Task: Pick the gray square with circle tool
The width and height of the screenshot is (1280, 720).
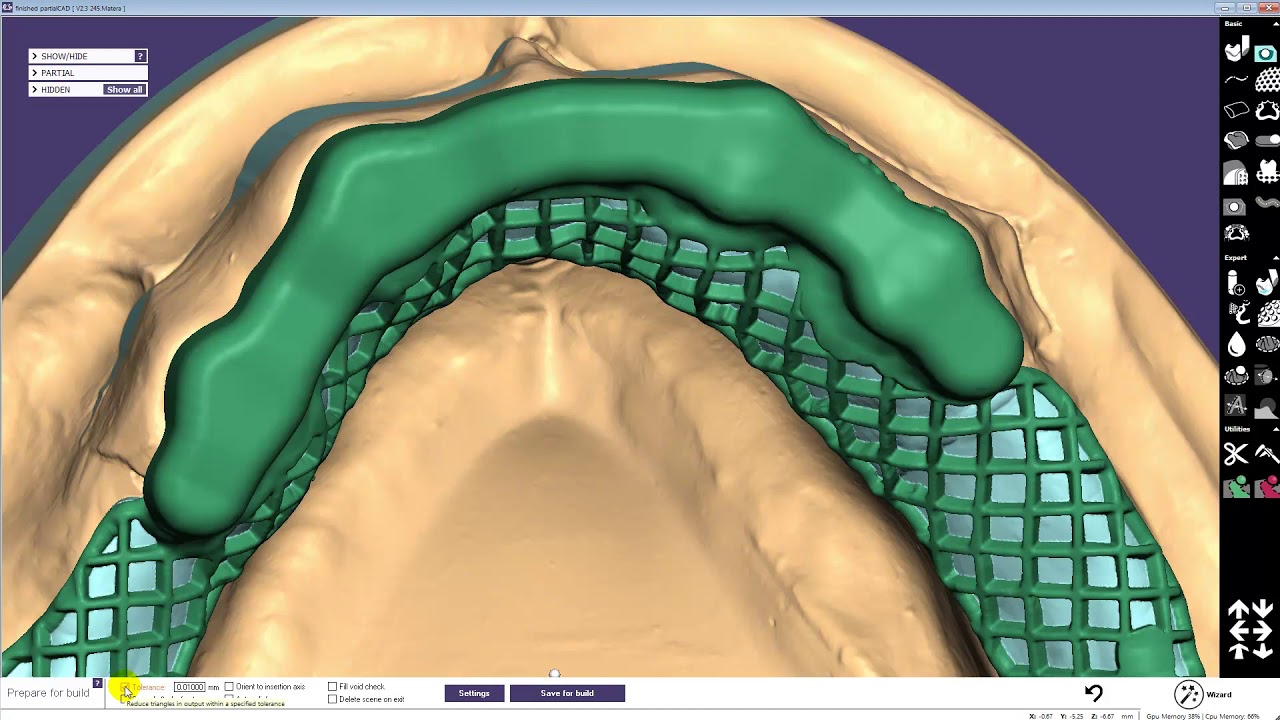Action: [x=1235, y=206]
